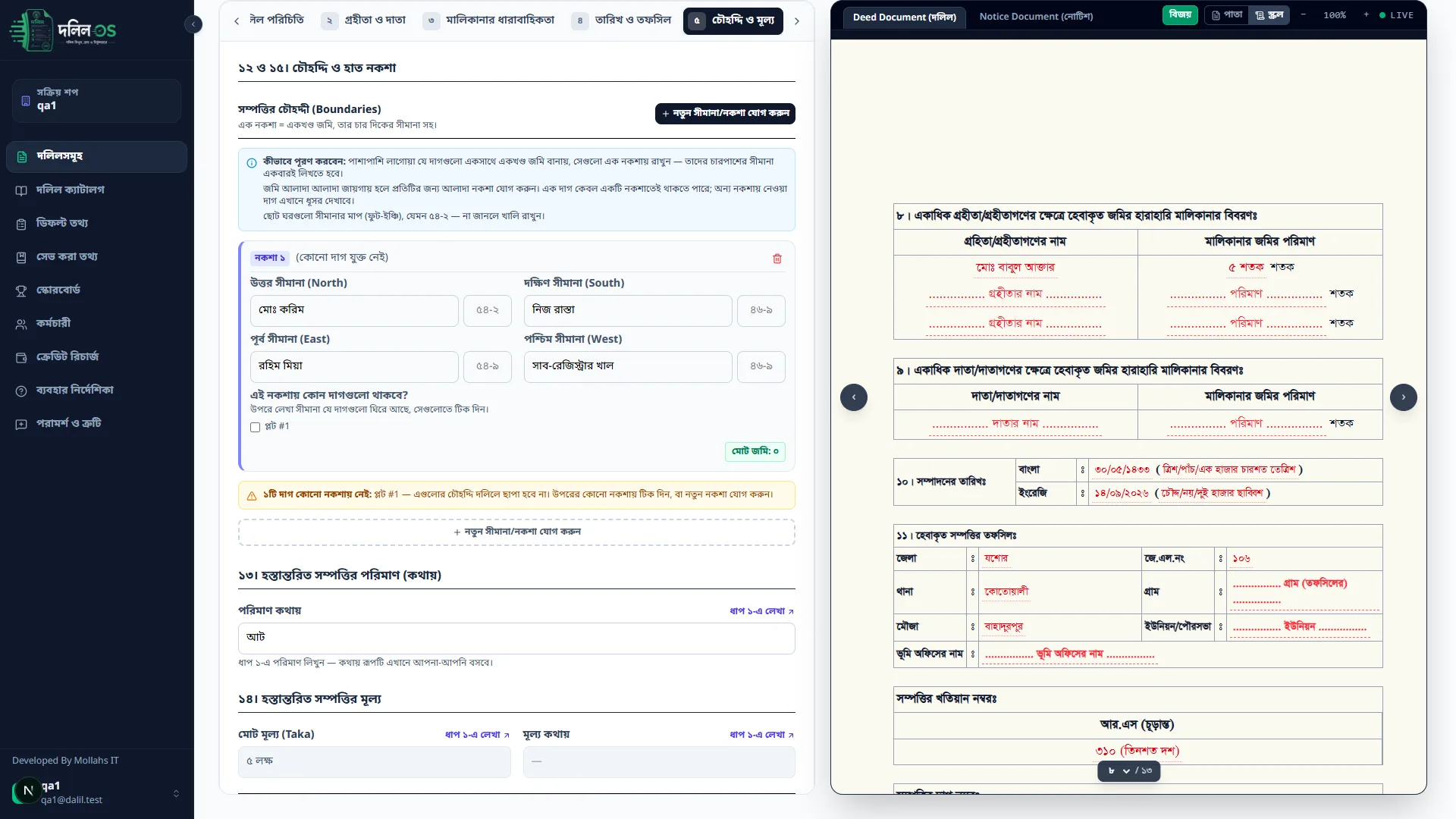Image resolution: width=1456 pixels, height=819 pixels.
Task: Go to the previous document page with the left arrow
Action: pyautogui.click(x=854, y=397)
